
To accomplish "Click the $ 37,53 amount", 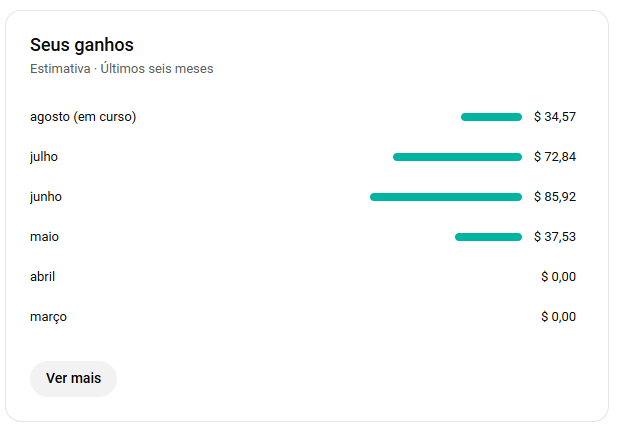I will 555,237.
